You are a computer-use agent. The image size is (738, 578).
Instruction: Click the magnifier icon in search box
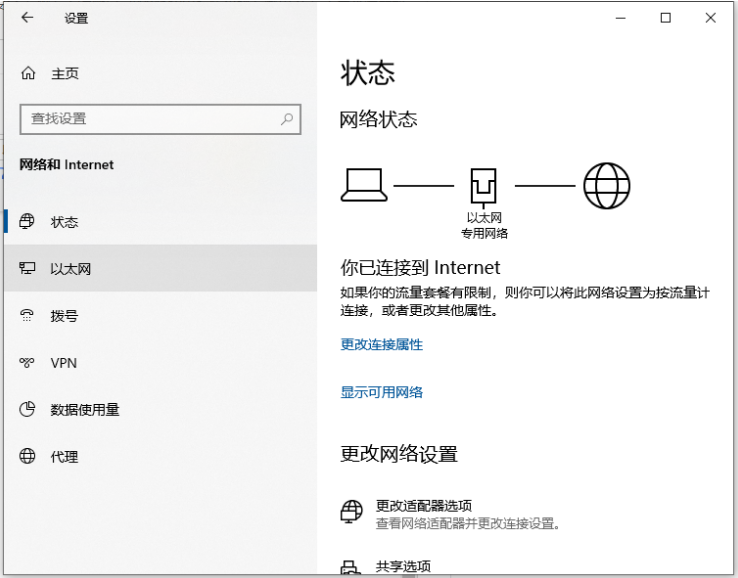point(287,119)
